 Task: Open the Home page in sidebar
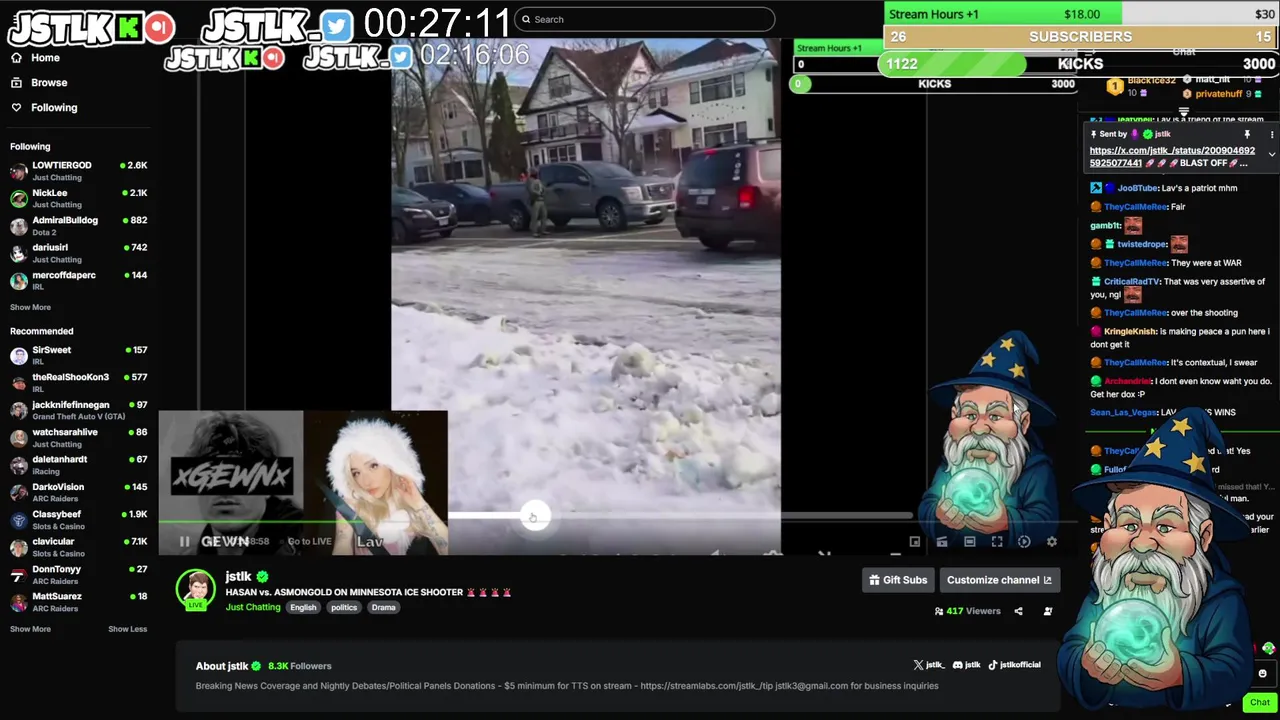click(36, 58)
